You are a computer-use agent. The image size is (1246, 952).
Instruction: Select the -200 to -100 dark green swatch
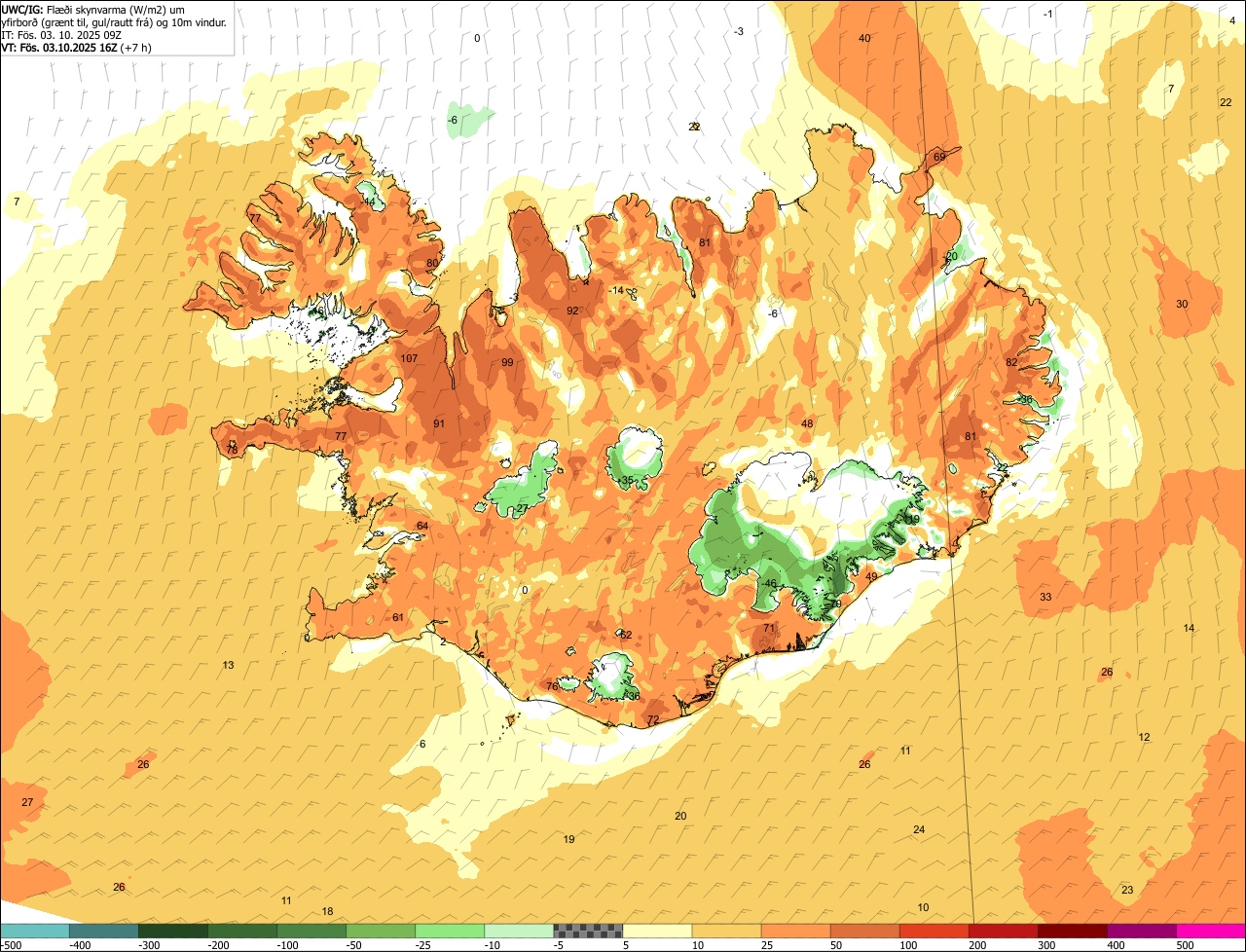pyautogui.click(x=242, y=931)
